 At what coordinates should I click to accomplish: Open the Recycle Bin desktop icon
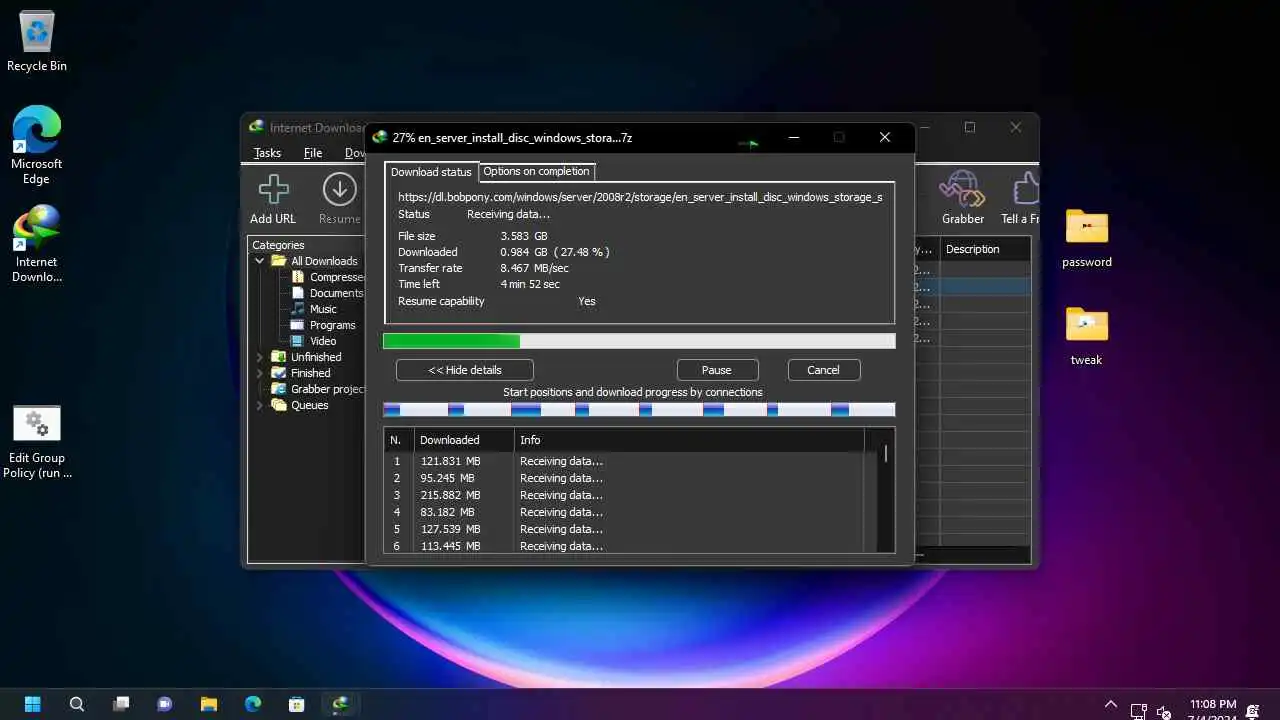coord(37,40)
